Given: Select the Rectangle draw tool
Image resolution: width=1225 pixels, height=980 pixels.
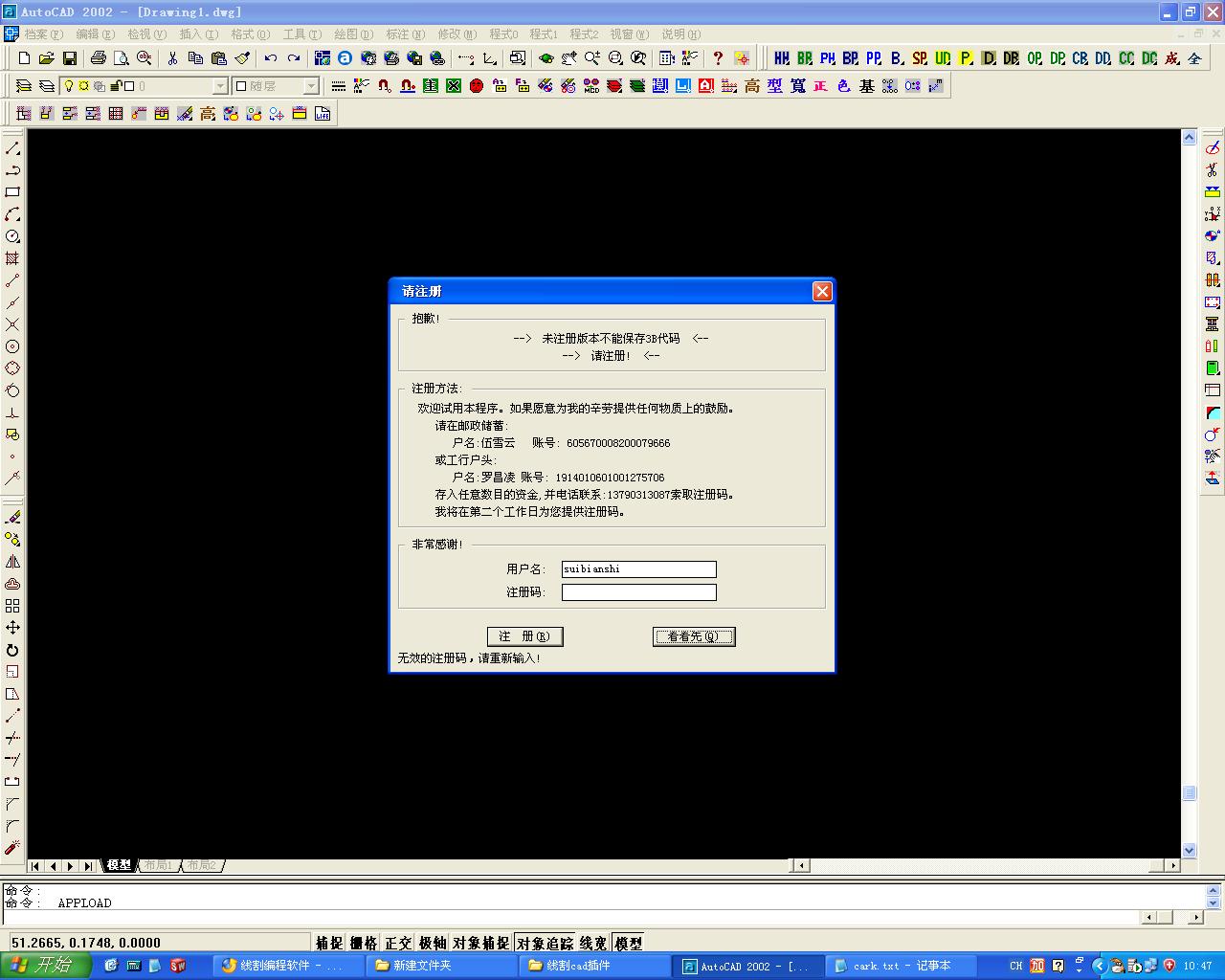Looking at the screenshot, I should [x=12, y=192].
